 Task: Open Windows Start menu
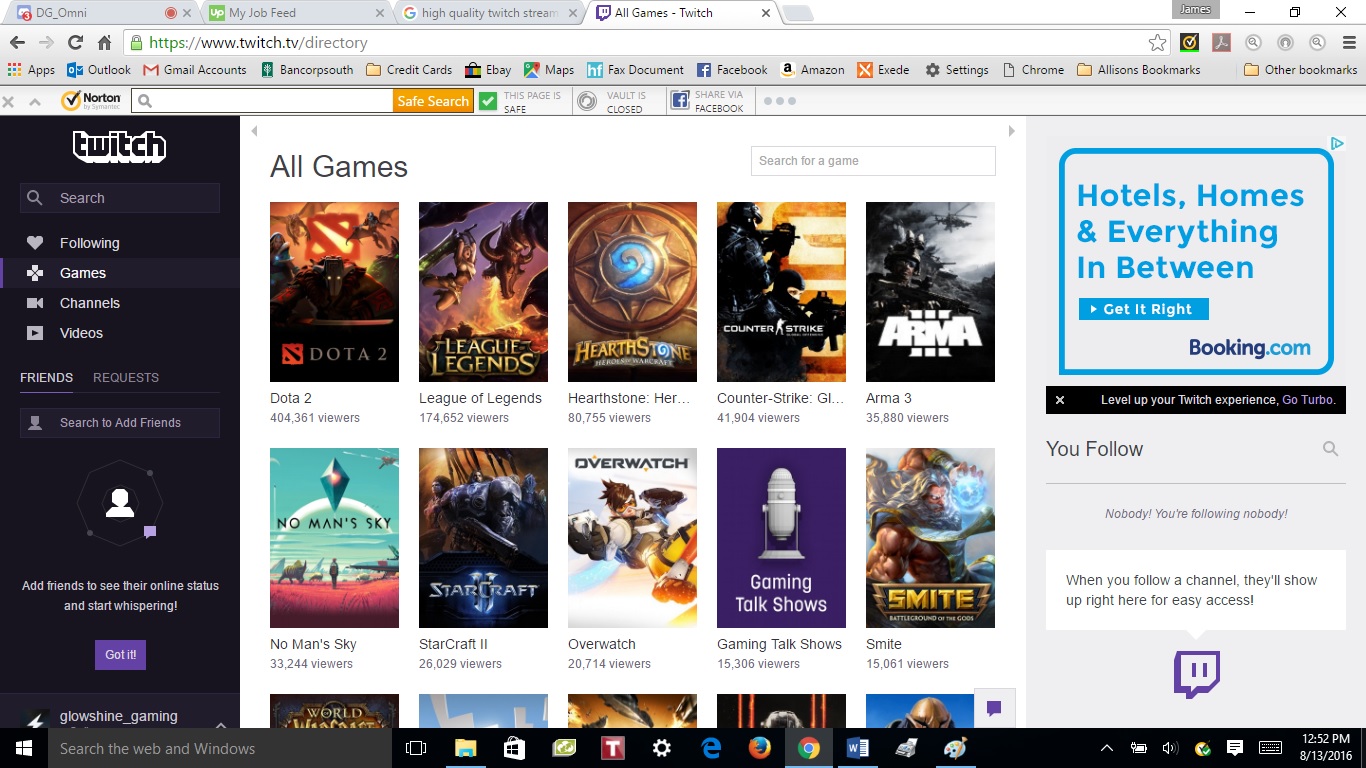coord(24,748)
